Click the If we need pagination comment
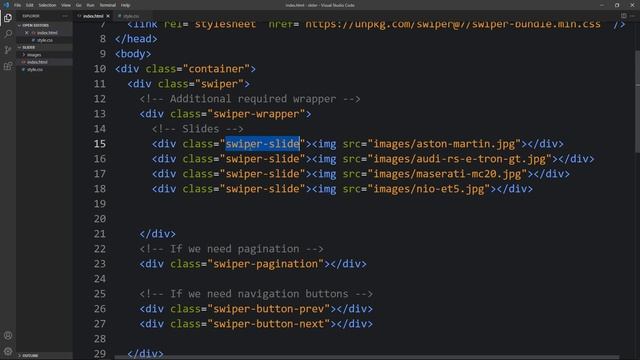This screenshot has width=640, height=360. click(231, 249)
